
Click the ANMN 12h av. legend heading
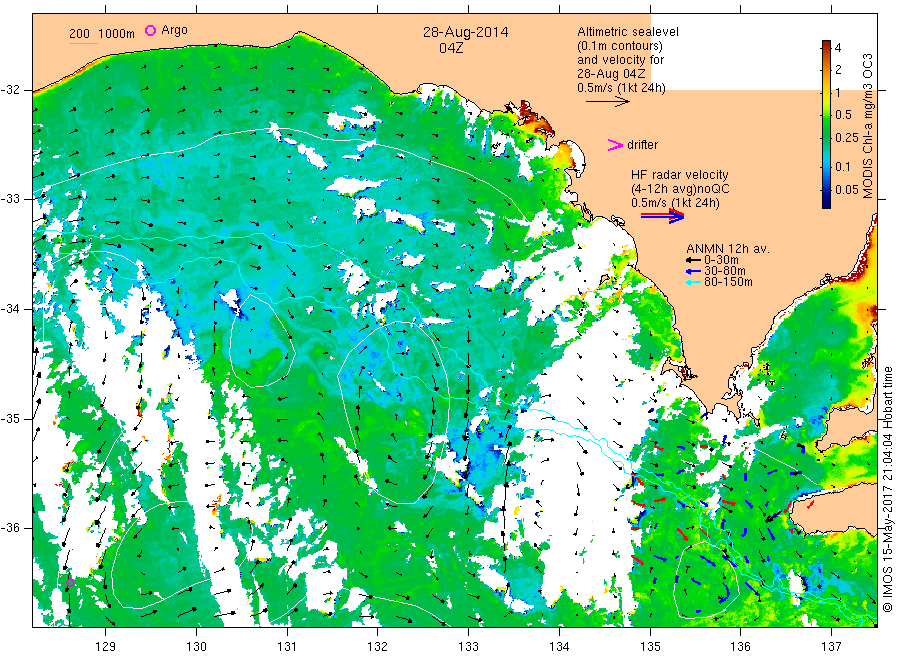pos(728,249)
